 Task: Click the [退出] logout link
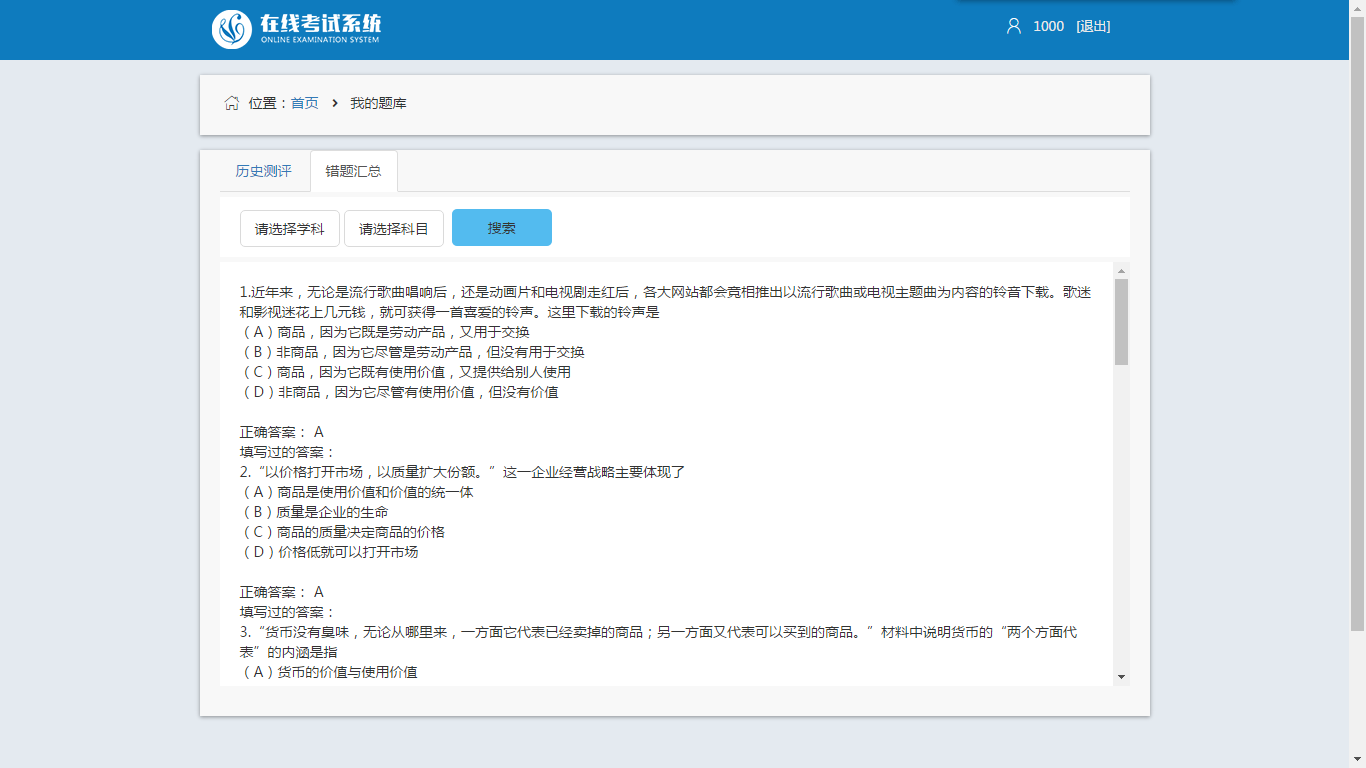[1093, 26]
